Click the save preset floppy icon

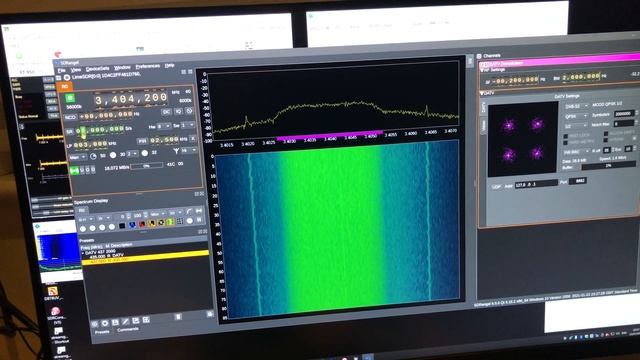click(116, 322)
